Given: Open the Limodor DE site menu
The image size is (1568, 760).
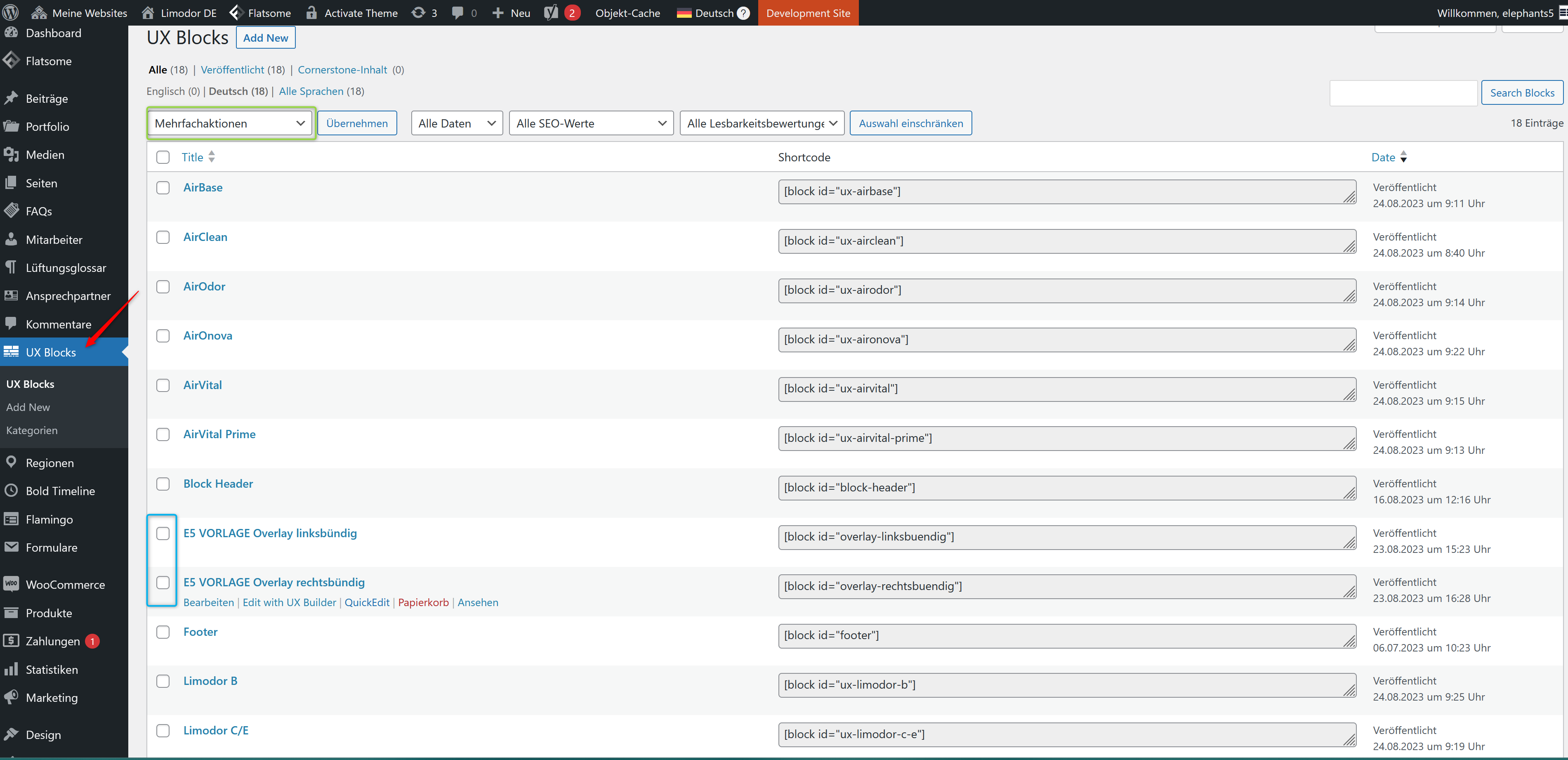Looking at the screenshot, I should [x=179, y=13].
